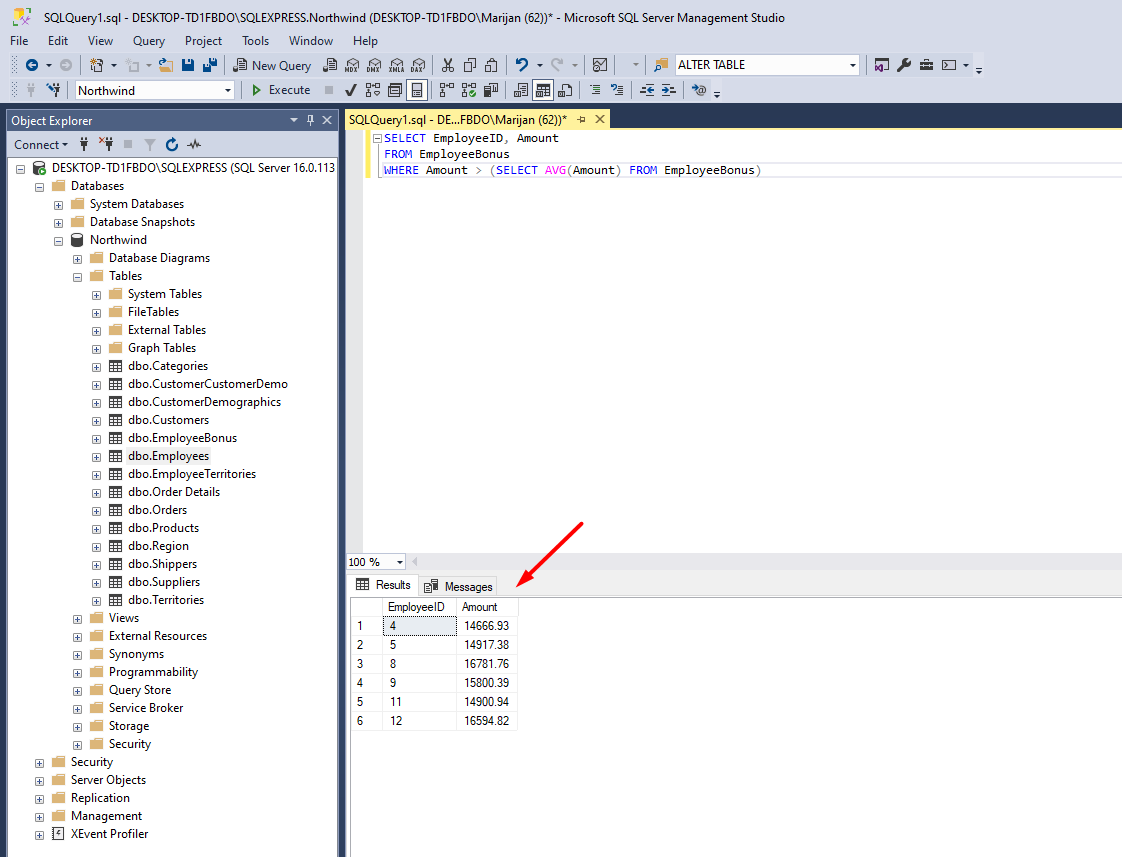Open the Activity Monitor icon
The height and width of the screenshot is (857, 1122).
click(x=600, y=65)
